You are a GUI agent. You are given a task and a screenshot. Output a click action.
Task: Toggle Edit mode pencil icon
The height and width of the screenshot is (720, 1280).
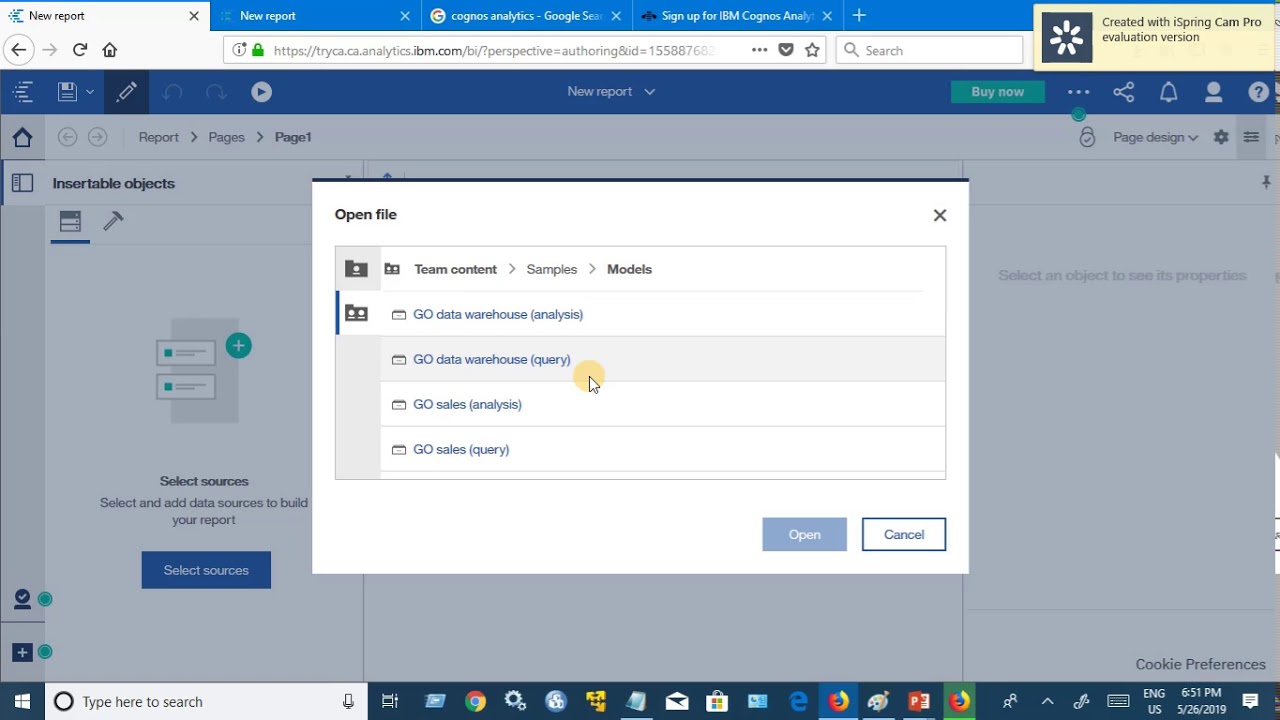[x=126, y=92]
